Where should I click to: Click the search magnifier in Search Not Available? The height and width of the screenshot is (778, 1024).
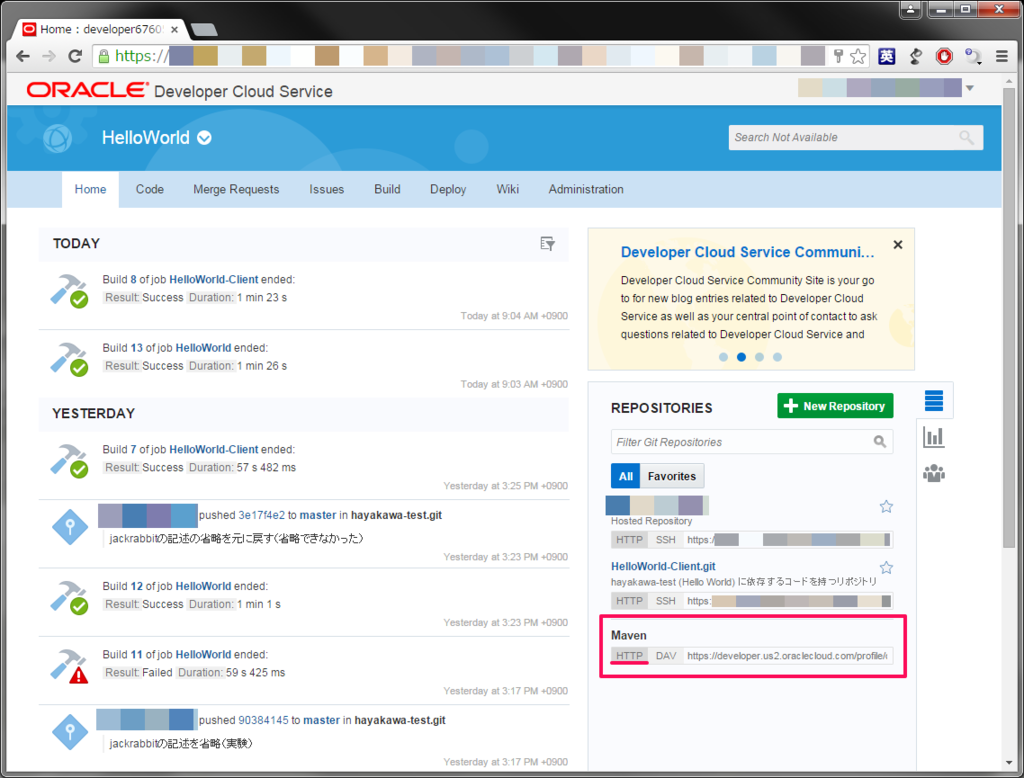click(966, 137)
